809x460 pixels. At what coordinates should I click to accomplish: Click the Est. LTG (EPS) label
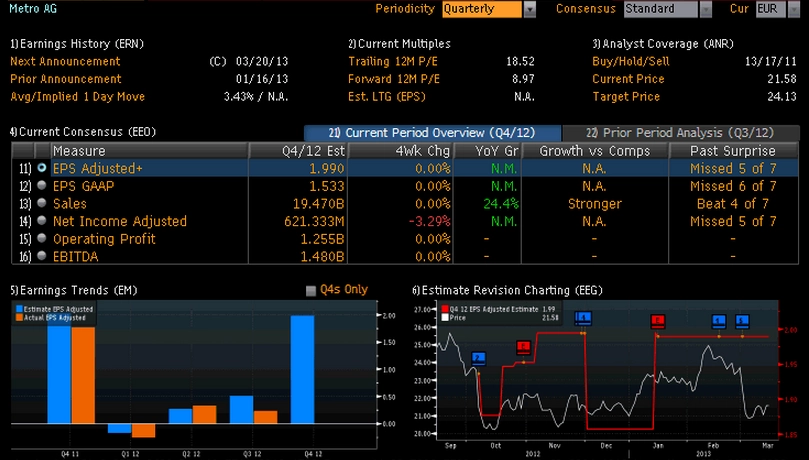pos(386,96)
